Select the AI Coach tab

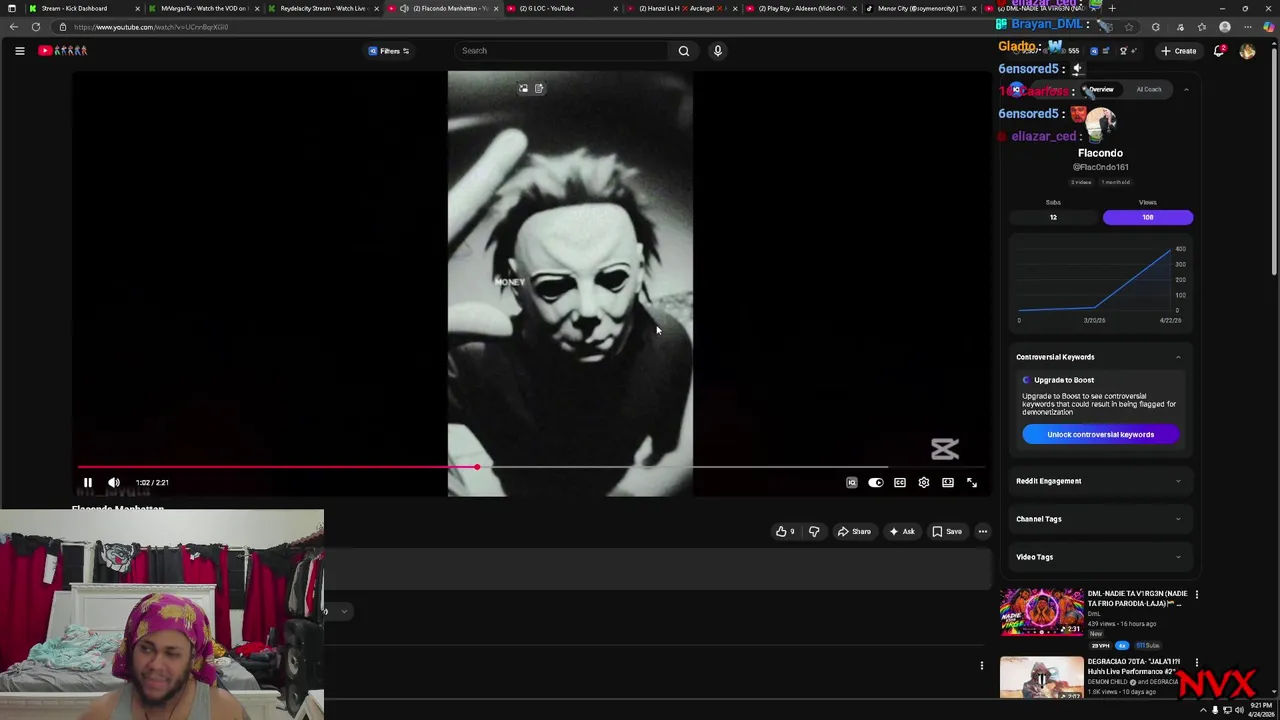[1148, 90]
